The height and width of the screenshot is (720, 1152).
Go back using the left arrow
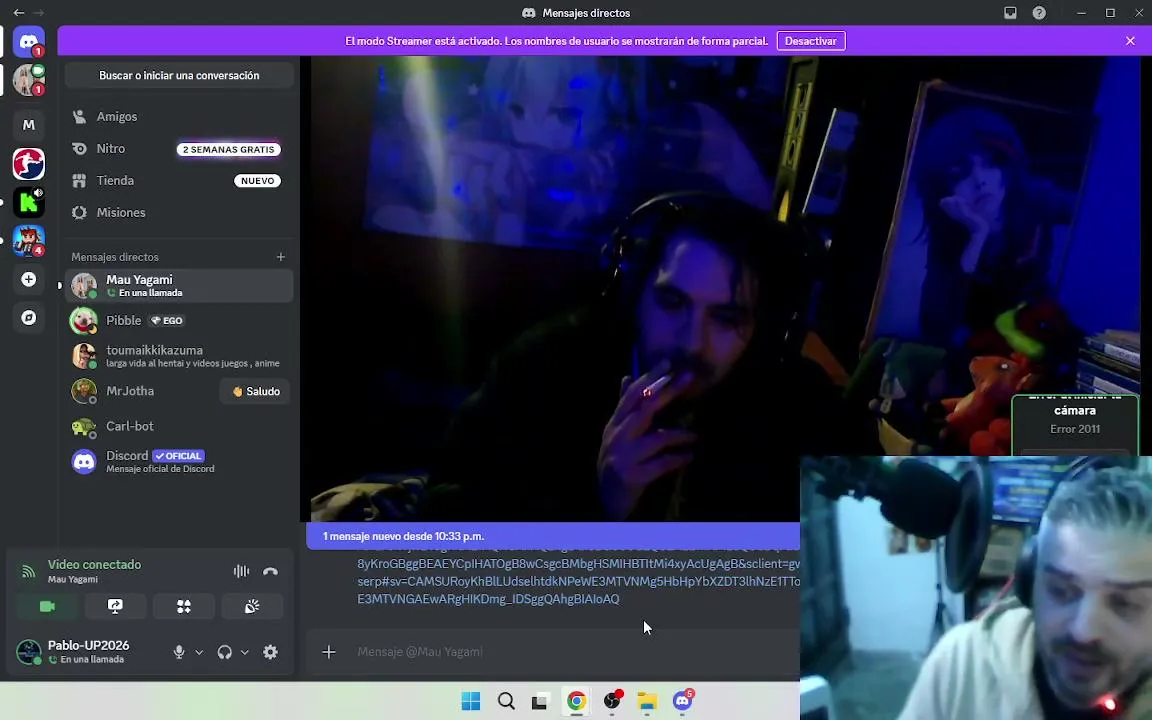pos(19,12)
